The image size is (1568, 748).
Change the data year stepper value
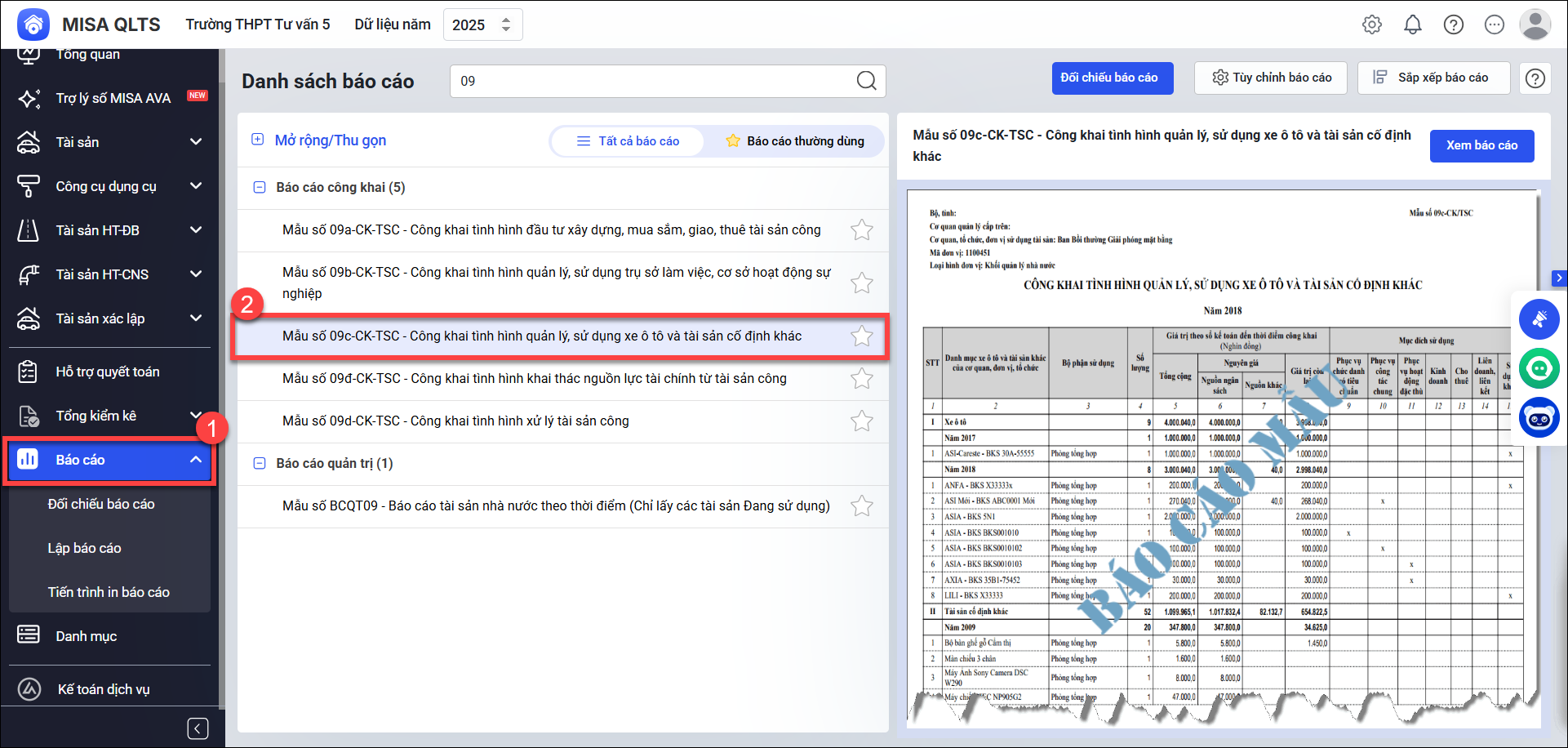coord(506,24)
